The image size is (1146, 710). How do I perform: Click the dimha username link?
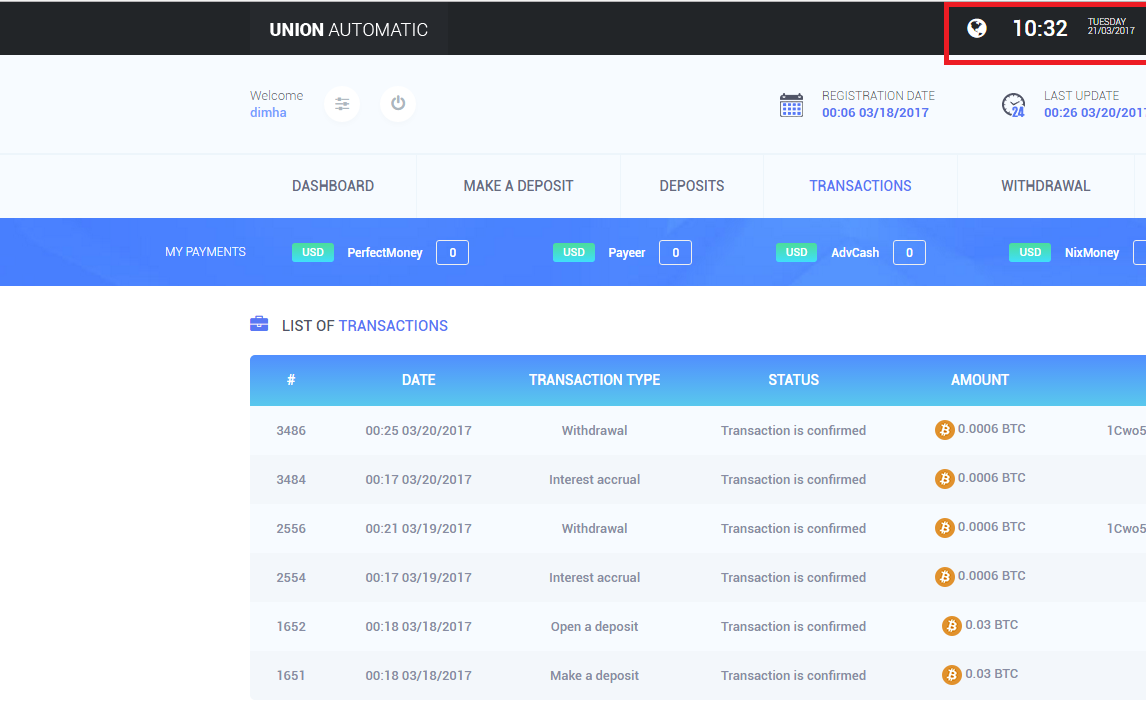268,113
